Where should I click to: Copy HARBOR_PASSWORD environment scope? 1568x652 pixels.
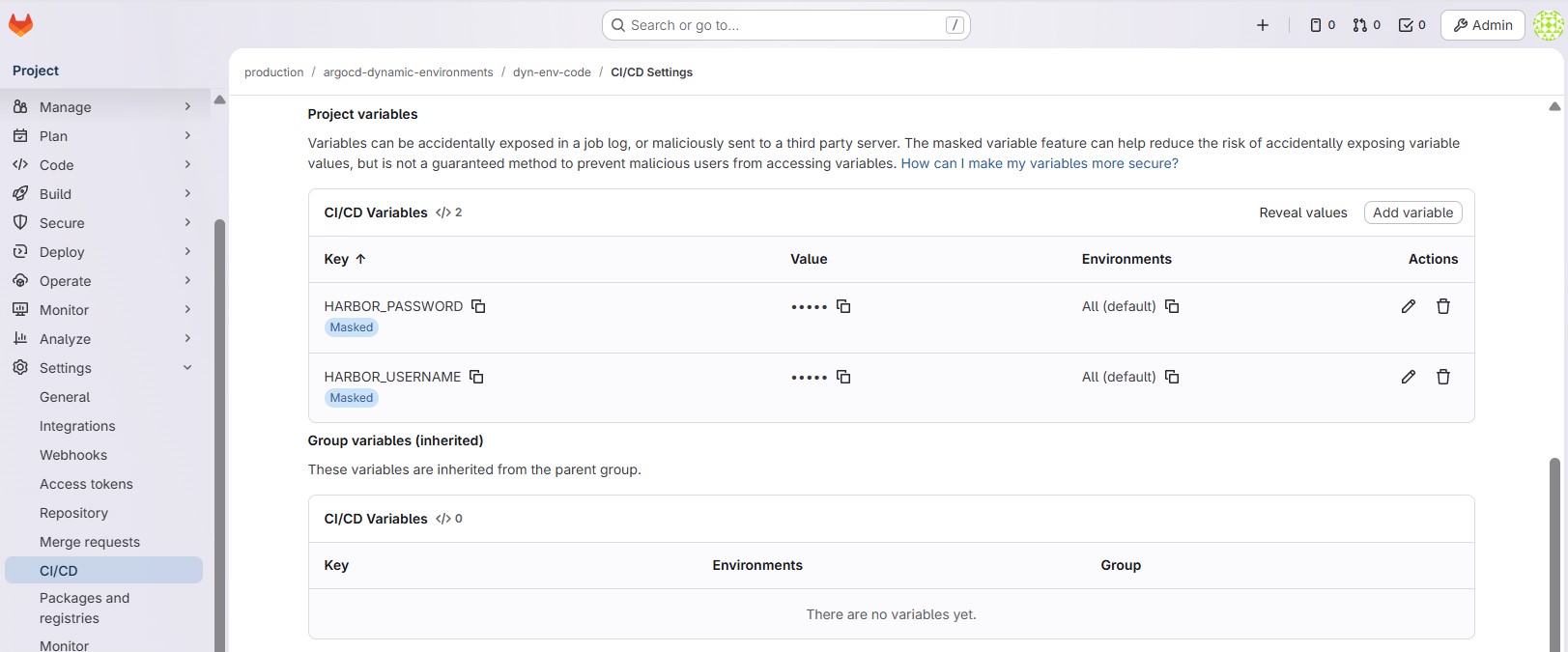pyautogui.click(x=1172, y=306)
